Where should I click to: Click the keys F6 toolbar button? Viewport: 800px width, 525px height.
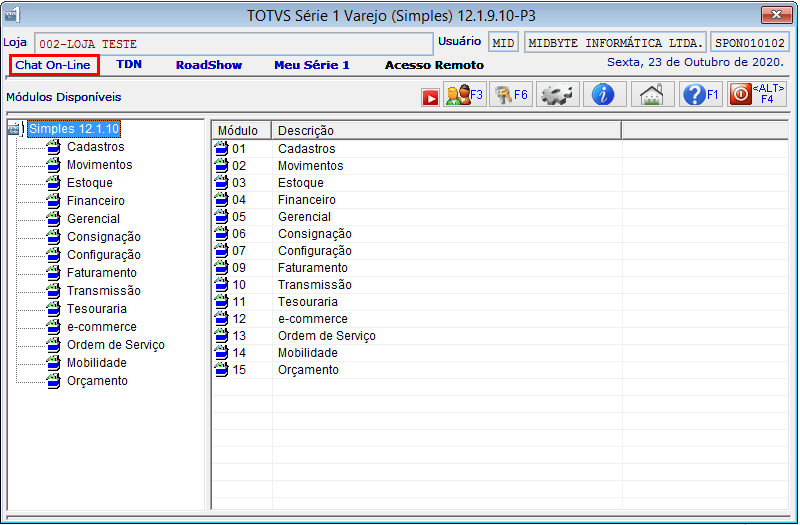click(x=511, y=94)
